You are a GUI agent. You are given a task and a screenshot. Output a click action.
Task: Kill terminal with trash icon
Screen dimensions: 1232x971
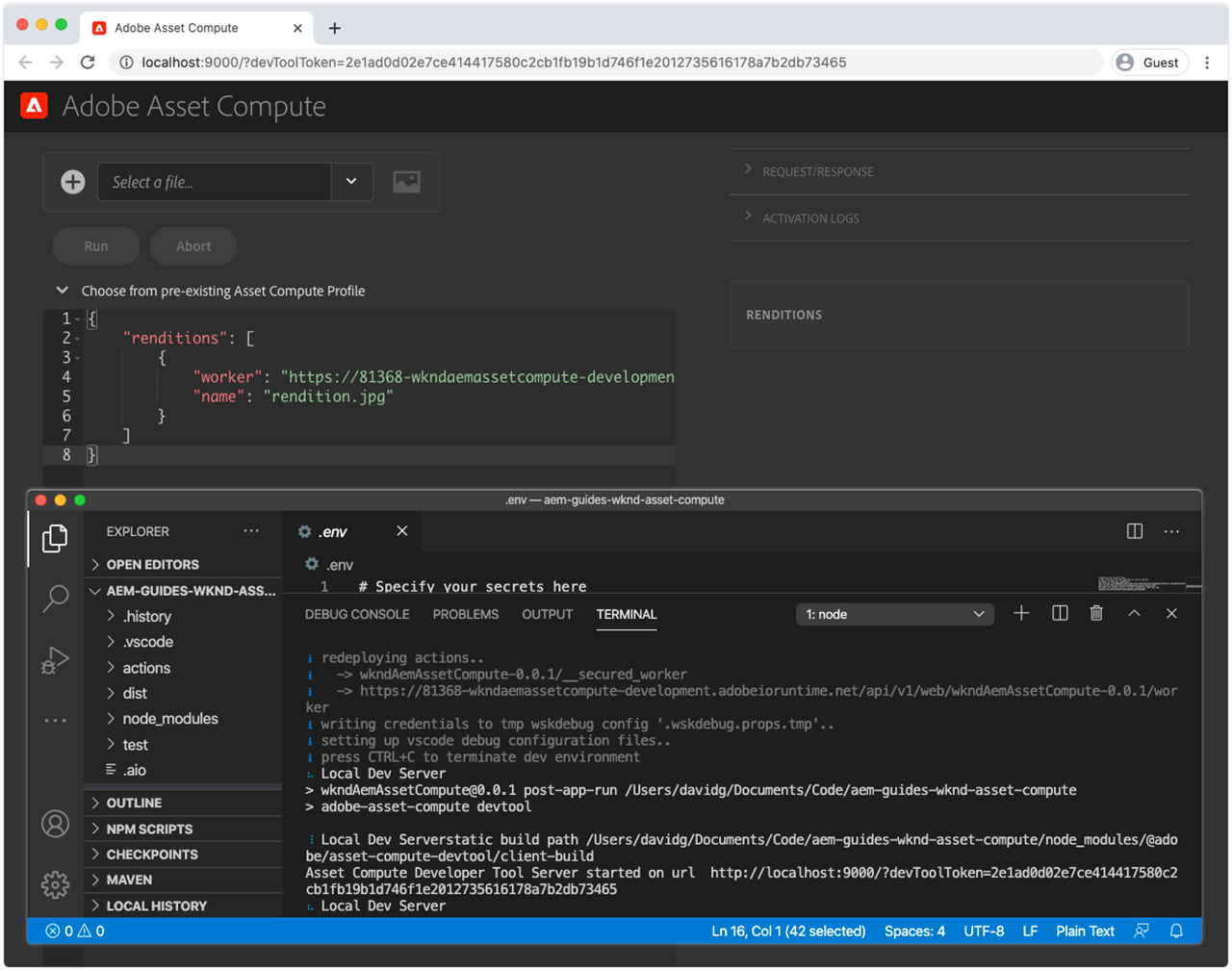coord(1096,614)
